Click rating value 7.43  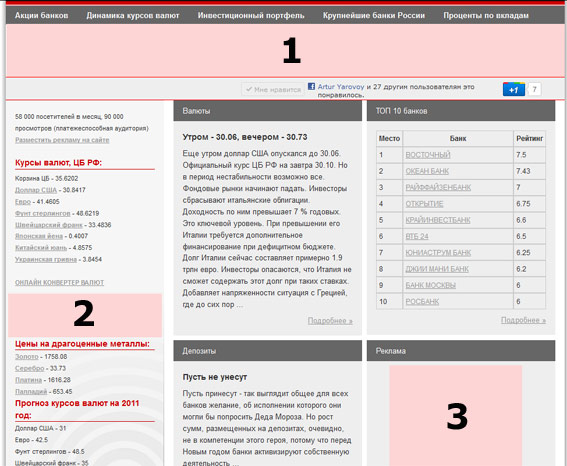tap(523, 171)
